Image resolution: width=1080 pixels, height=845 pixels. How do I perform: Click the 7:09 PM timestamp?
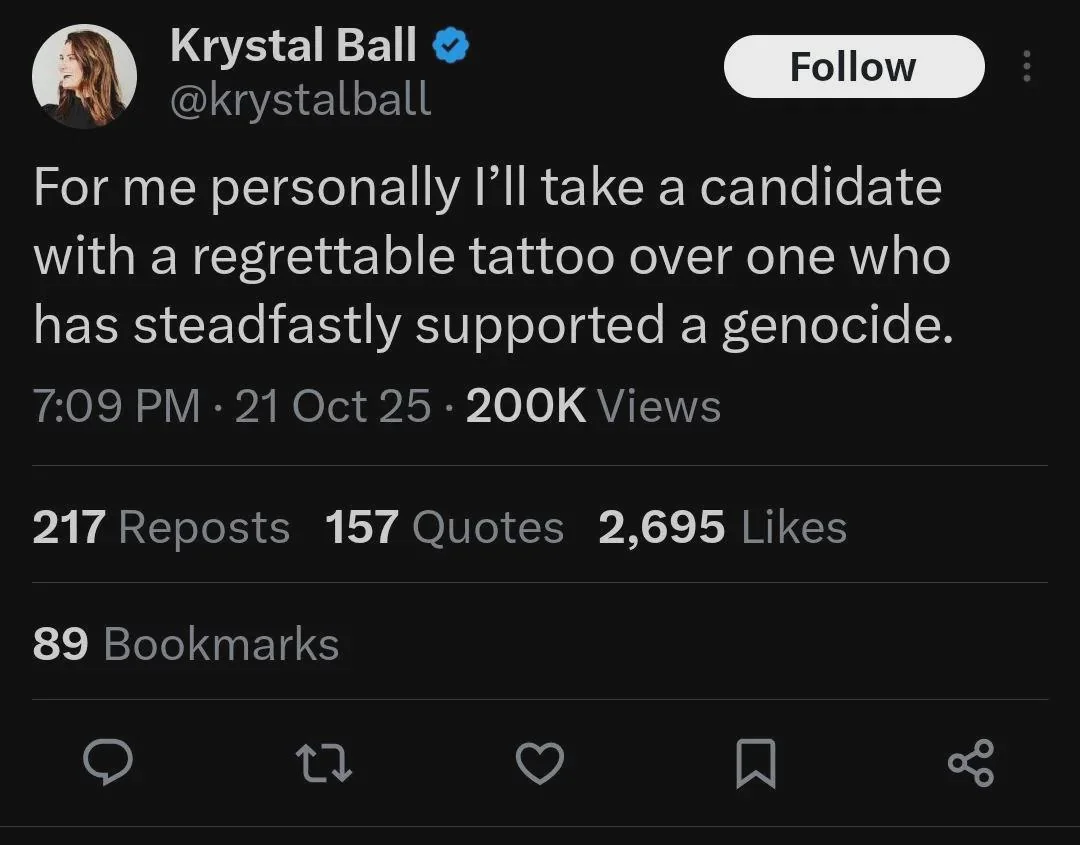[116, 406]
